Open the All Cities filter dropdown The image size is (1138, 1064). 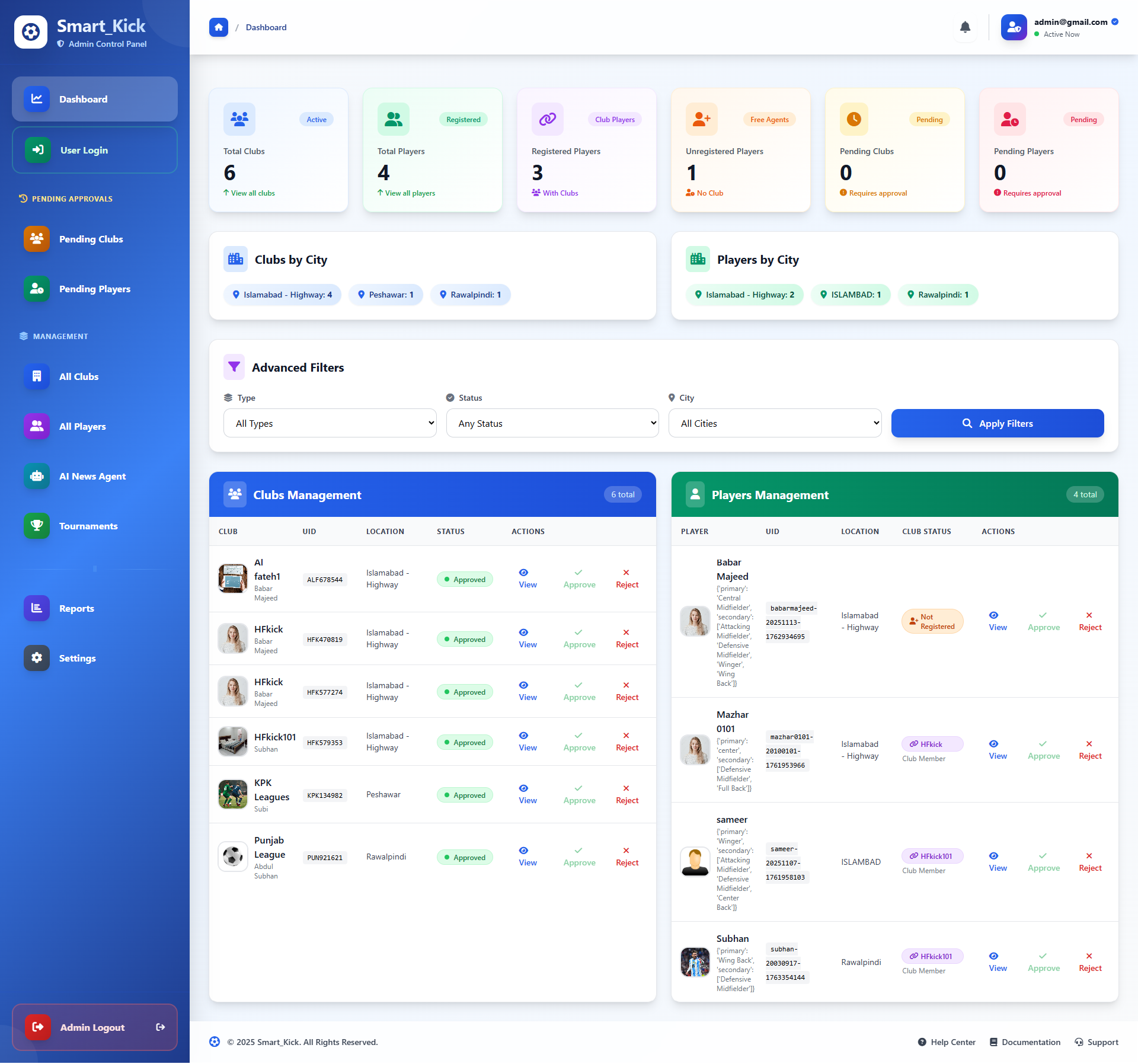click(775, 423)
